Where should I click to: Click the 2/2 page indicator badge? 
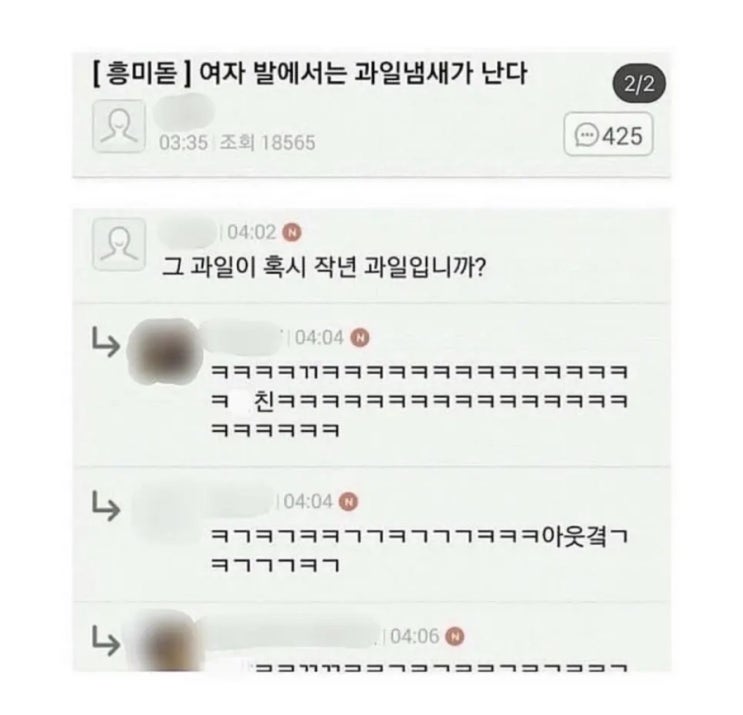(639, 84)
